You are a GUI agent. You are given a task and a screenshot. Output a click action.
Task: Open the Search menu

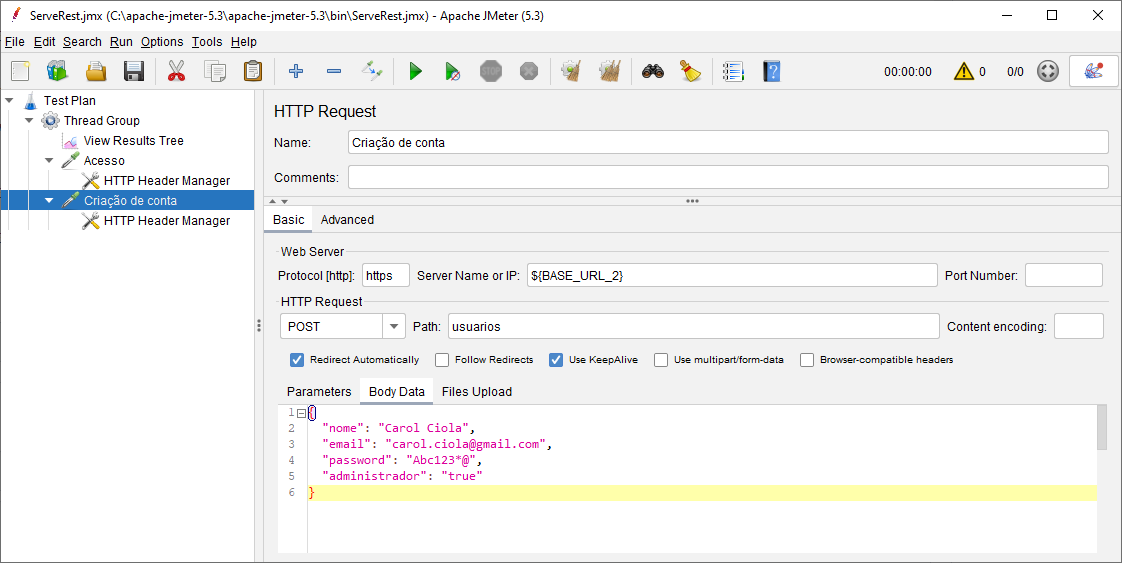pyautogui.click(x=82, y=41)
